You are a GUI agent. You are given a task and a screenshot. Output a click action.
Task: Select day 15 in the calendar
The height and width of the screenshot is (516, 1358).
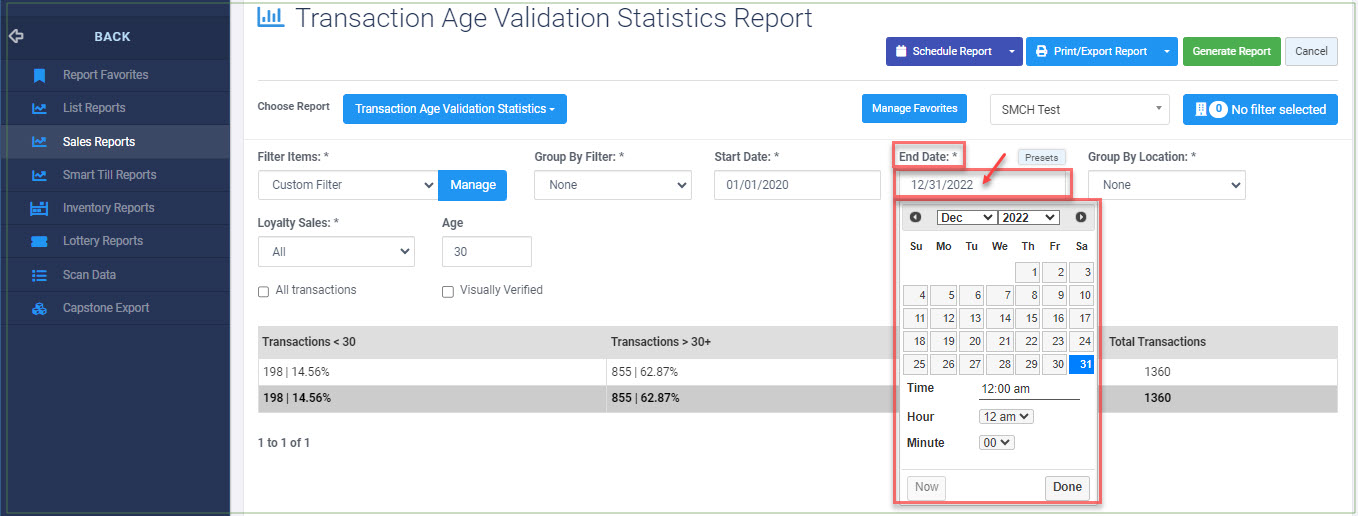[x=1027, y=319]
